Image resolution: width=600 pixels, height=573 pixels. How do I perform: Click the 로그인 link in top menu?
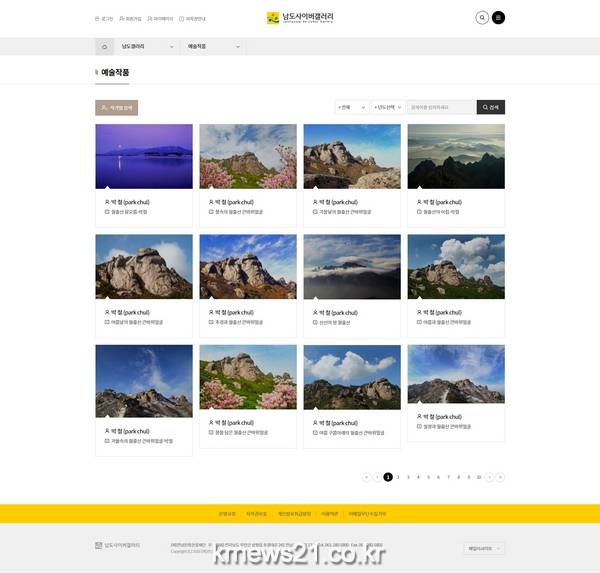pos(104,18)
